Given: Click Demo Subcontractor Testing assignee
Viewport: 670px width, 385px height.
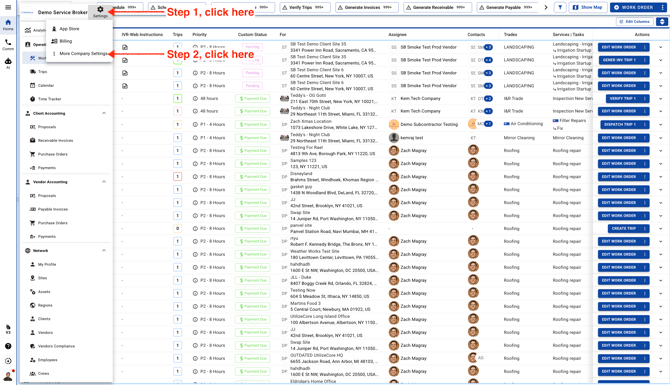Looking at the screenshot, I should pyautogui.click(x=429, y=124).
